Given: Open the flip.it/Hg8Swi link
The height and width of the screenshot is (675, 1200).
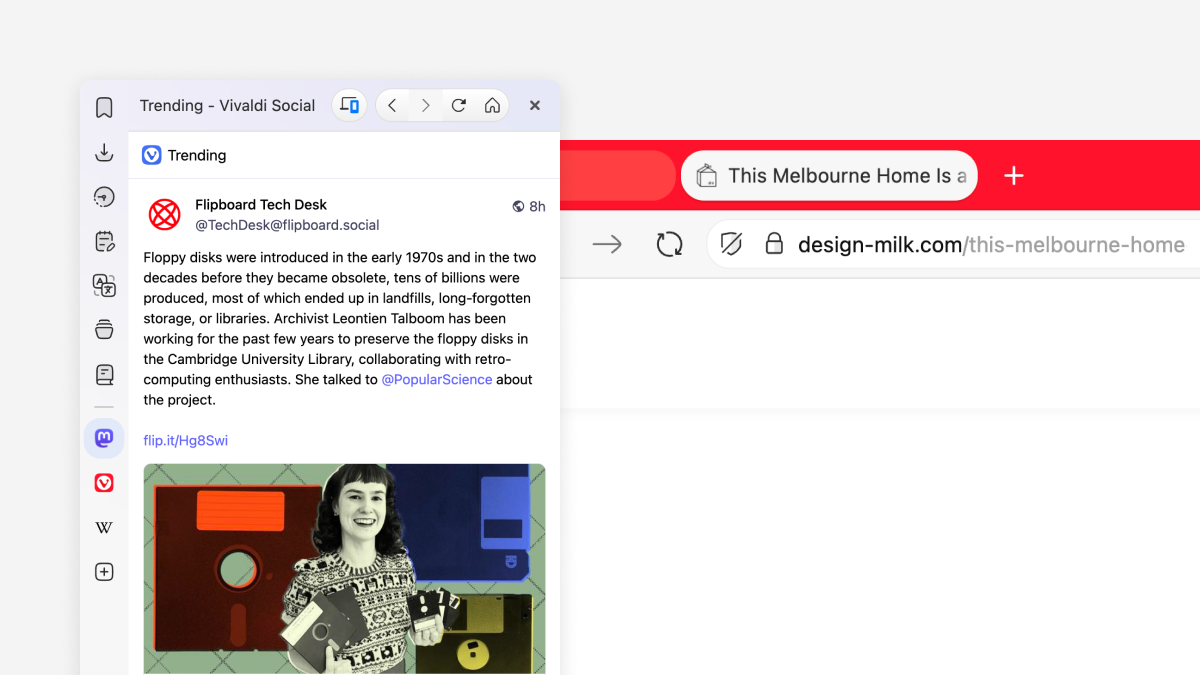Looking at the screenshot, I should (x=185, y=440).
